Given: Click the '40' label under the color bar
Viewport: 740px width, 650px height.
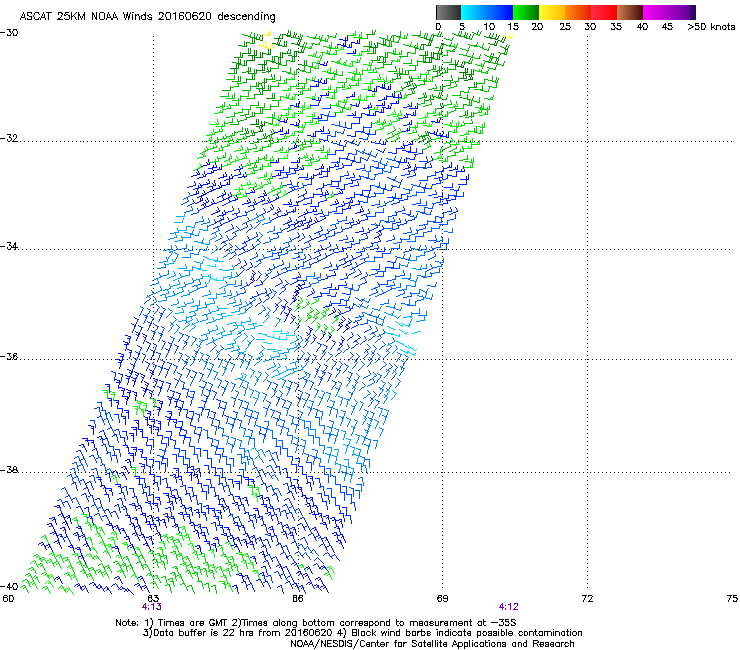Looking at the screenshot, I should click(642, 26).
